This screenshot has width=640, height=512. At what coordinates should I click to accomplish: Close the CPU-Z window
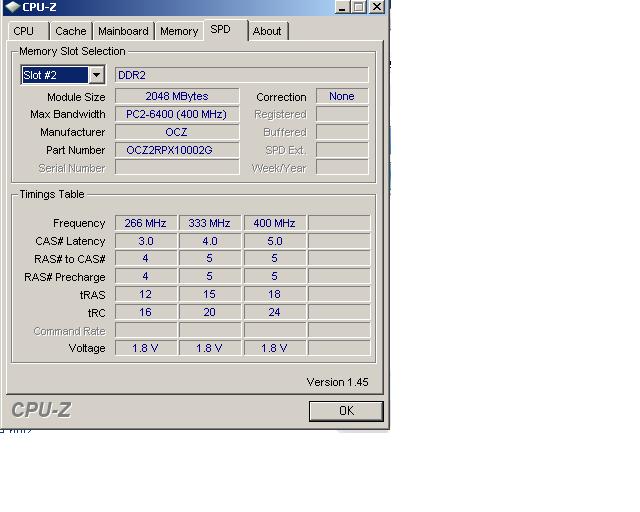click(376, 7)
